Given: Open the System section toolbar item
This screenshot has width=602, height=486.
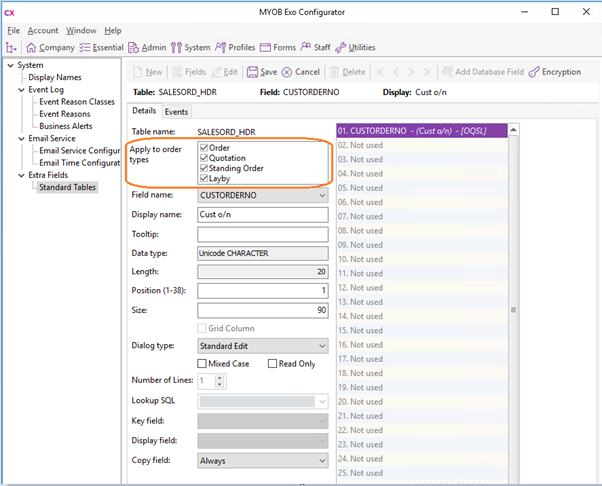Looking at the screenshot, I should [x=190, y=48].
